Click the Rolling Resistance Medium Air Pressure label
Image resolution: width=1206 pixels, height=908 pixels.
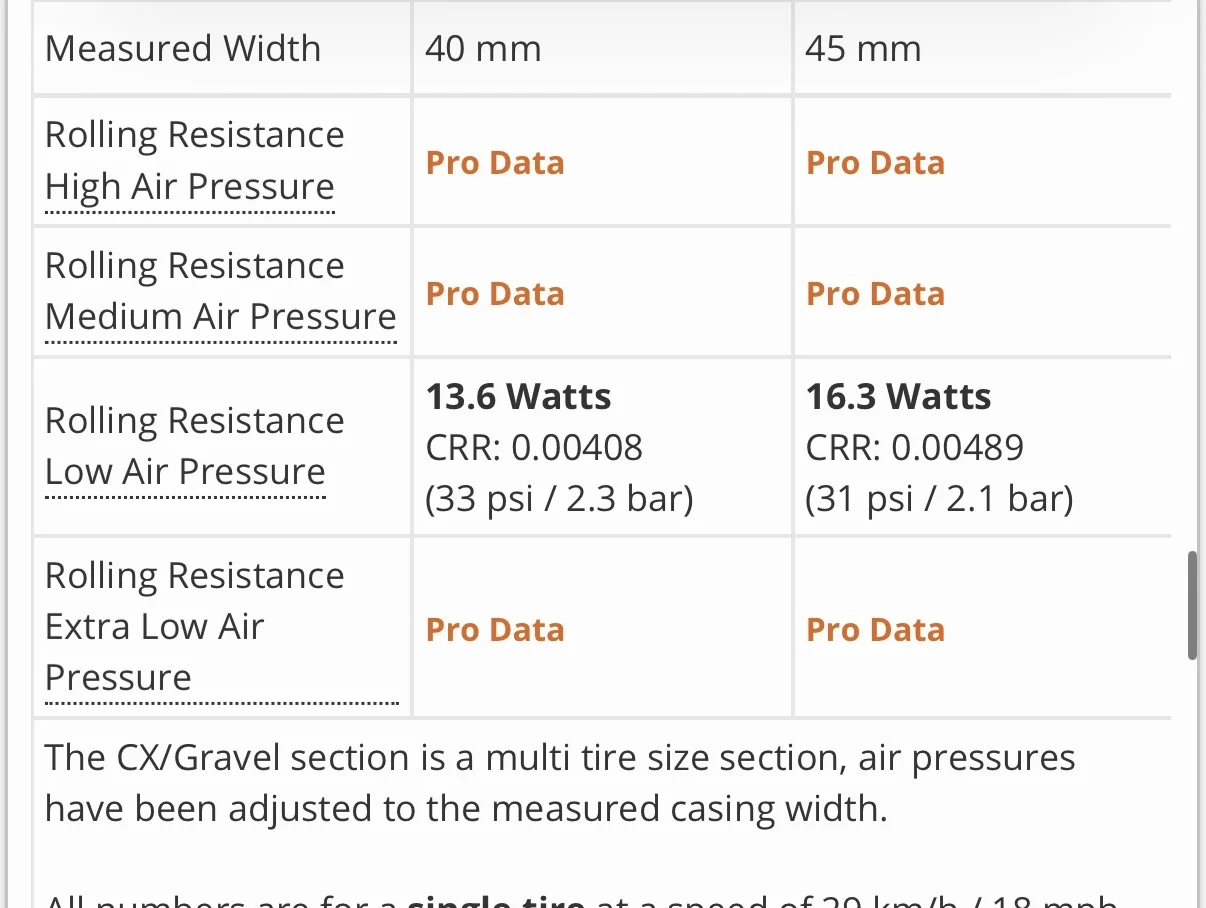220,291
